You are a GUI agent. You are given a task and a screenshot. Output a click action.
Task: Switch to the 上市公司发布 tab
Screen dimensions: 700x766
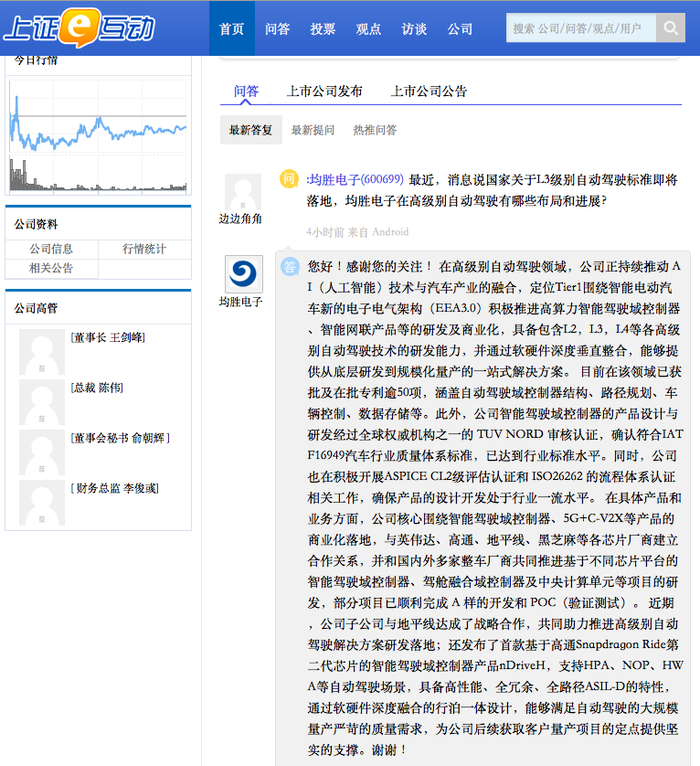pos(324,91)
